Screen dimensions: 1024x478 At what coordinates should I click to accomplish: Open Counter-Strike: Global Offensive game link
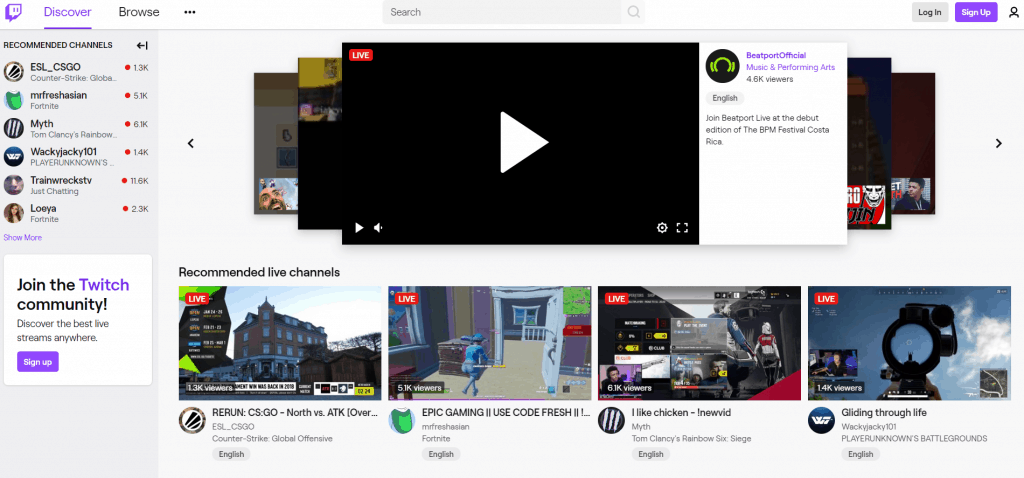[272, 439]
